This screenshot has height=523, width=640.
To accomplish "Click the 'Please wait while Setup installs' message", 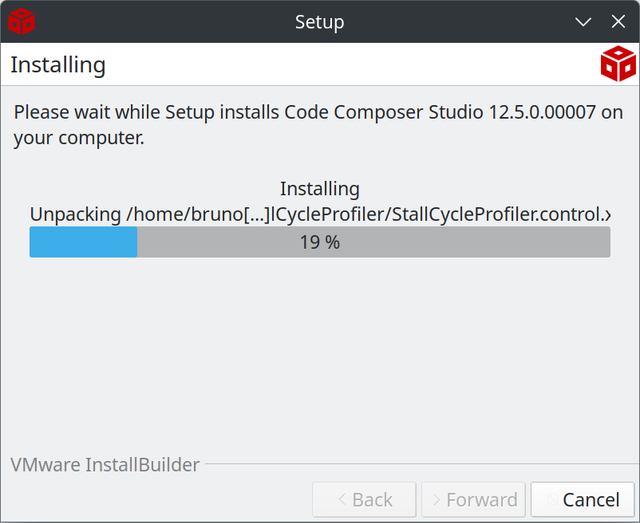I will click(318, 125).
